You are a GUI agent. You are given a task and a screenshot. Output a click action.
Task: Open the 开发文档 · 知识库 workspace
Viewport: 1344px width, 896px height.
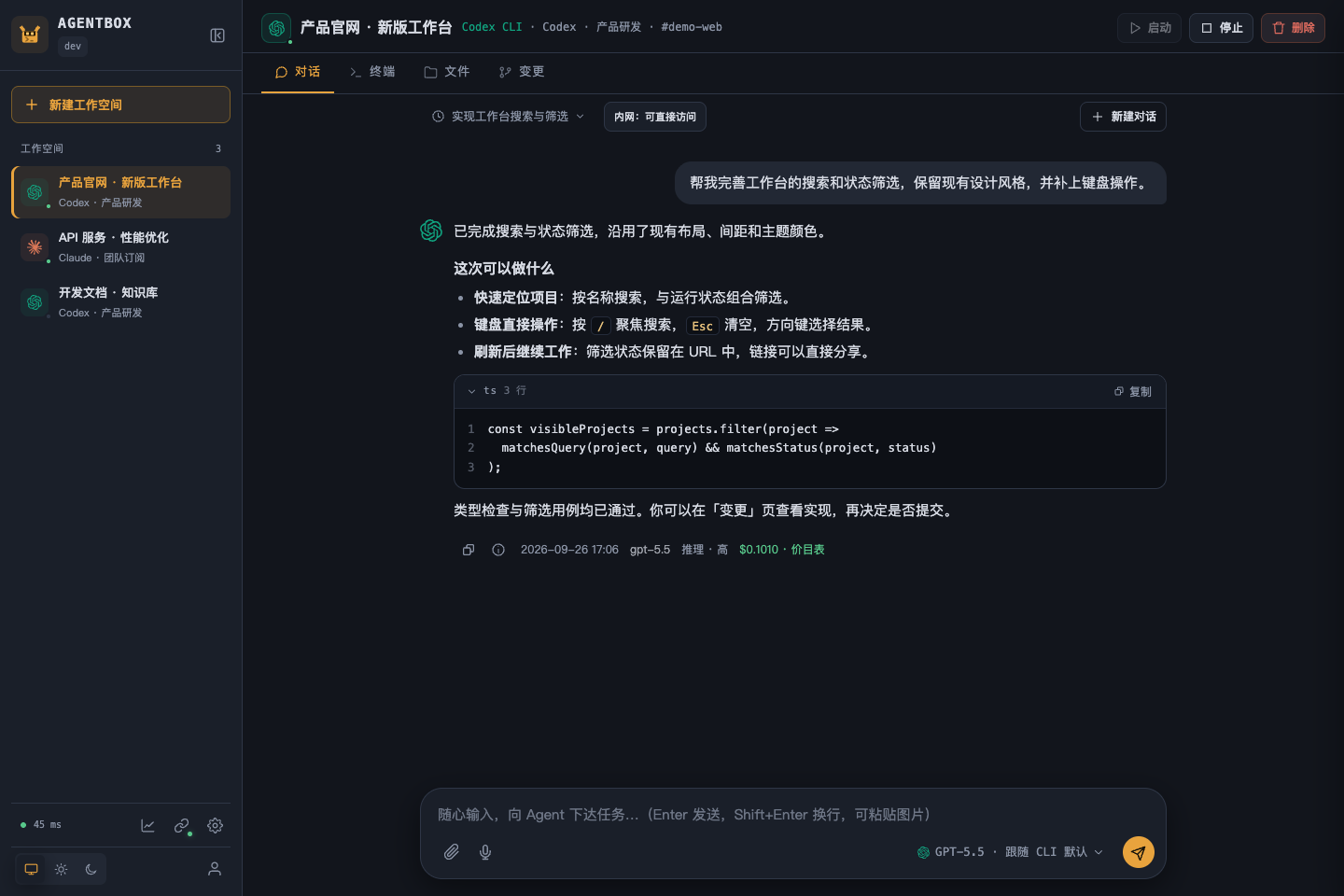click(x=121, y=302)
